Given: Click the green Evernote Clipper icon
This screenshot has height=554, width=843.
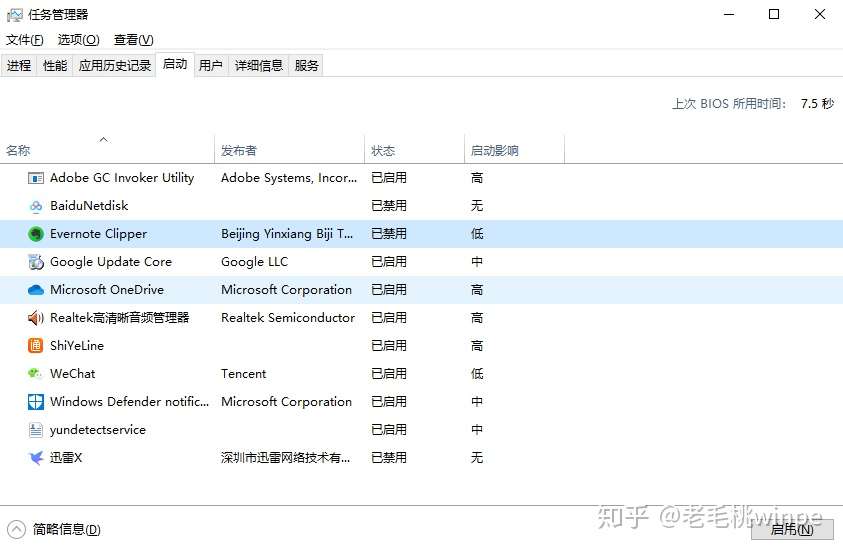Looking at the screenshot, I should click(x=35, y=234).
